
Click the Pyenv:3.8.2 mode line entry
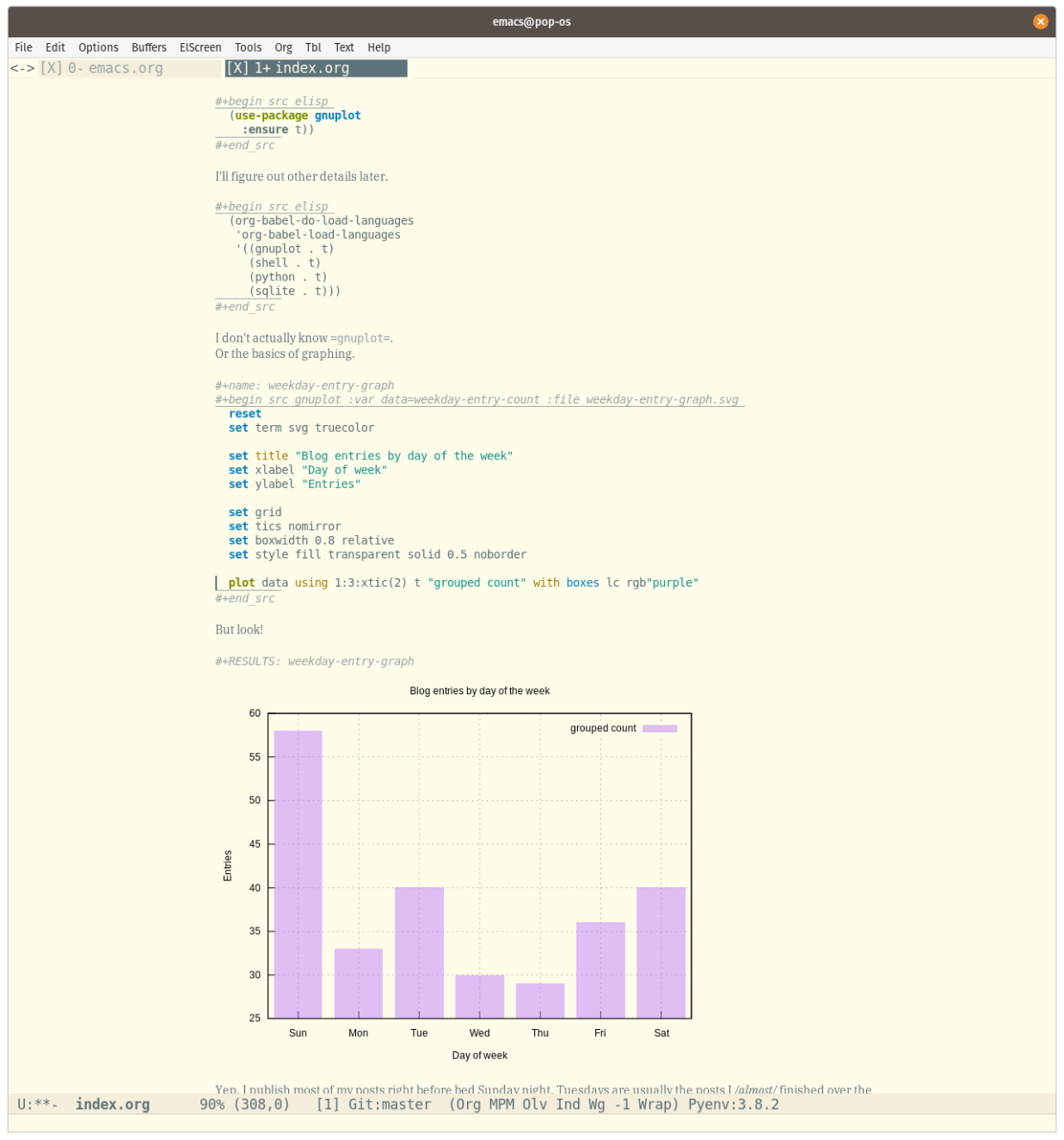734,1105
